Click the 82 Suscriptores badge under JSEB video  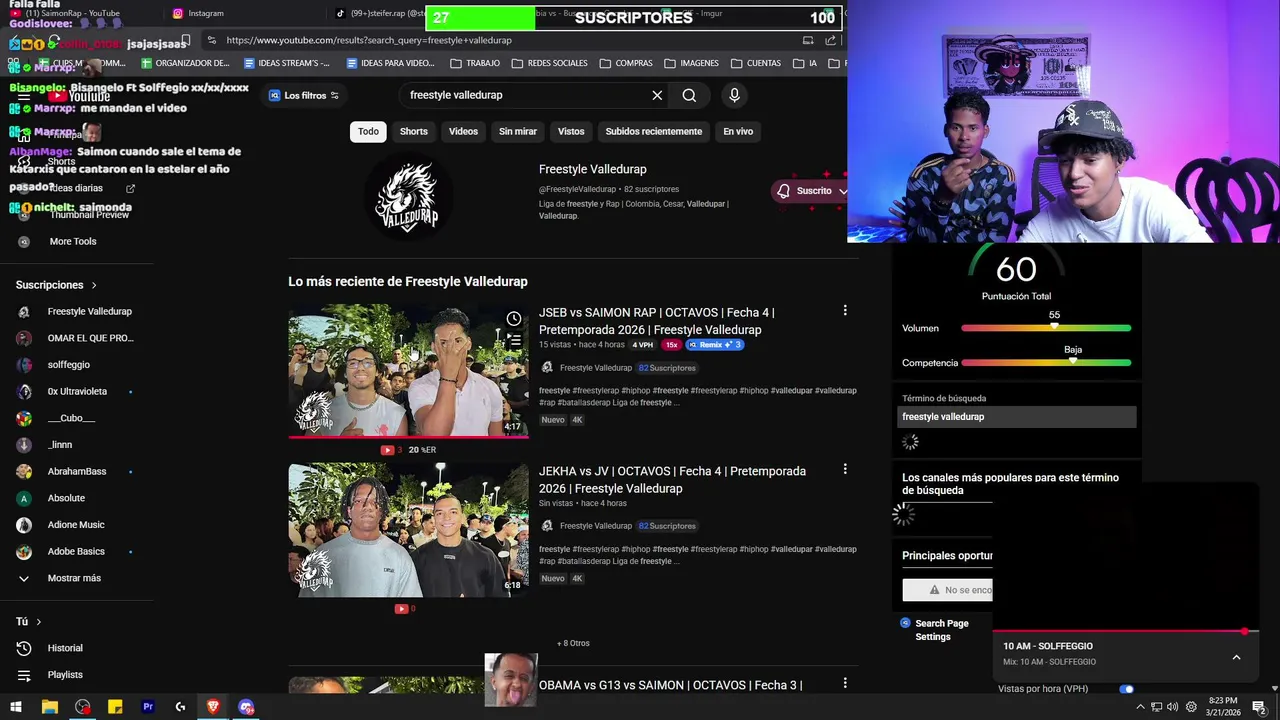click(667, 368)
